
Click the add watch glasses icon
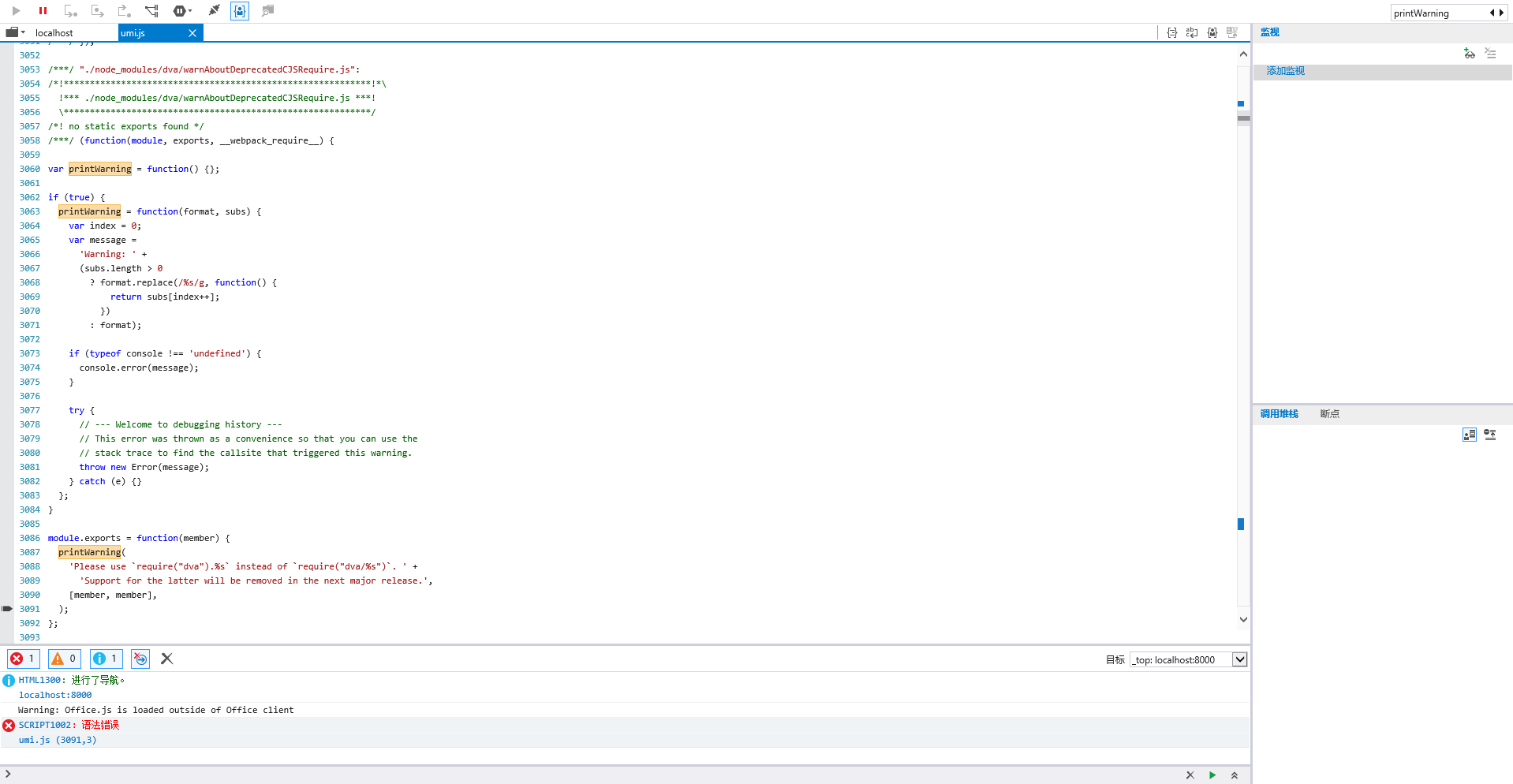1469,54
